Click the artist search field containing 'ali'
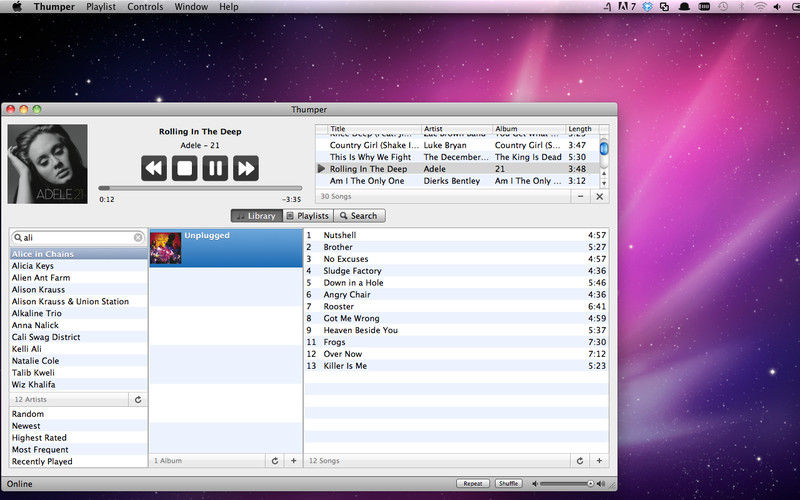Viewport: 800px width, 500px height. point(78,237)
